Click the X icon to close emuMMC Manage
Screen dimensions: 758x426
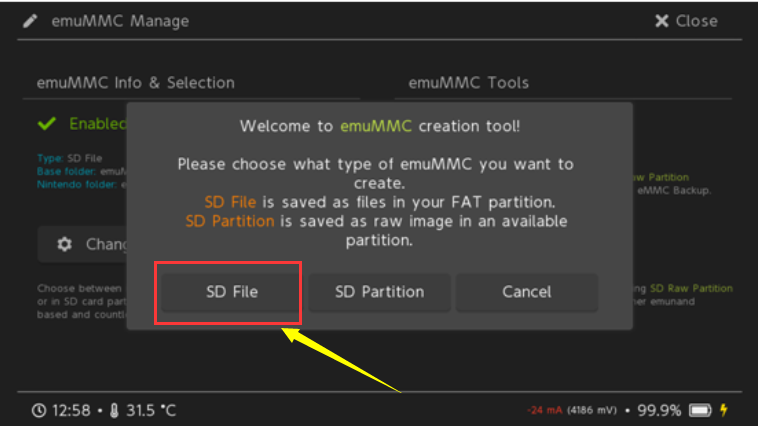tap(662, 21)
